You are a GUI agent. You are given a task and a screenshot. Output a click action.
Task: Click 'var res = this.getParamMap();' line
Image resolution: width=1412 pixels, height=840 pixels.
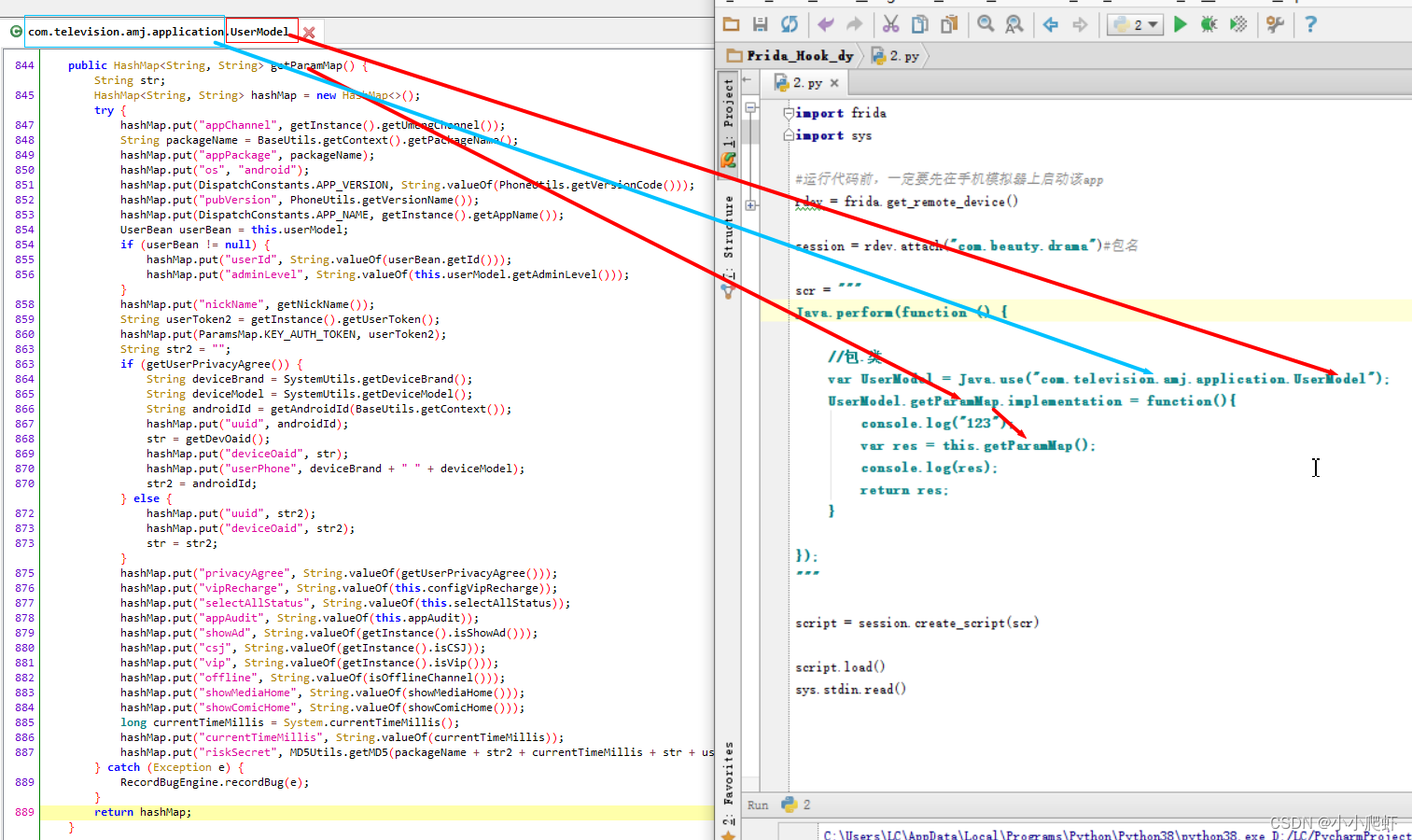(977, 445)
